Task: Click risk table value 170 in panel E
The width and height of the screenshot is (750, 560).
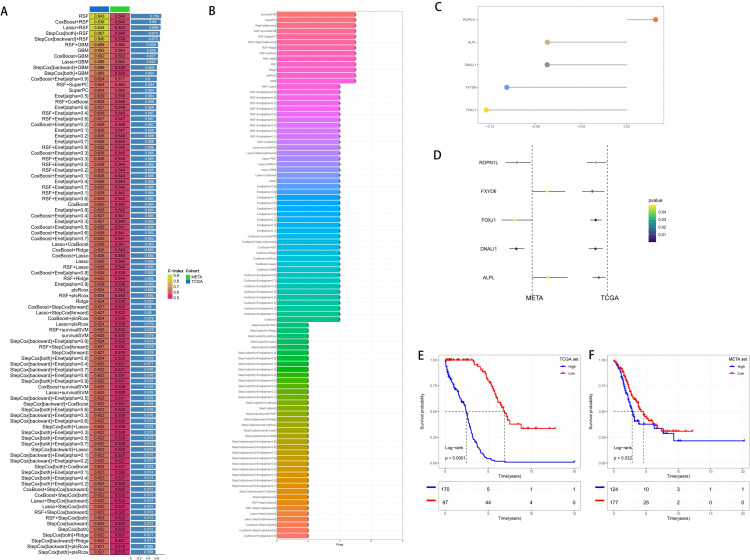Action: 445,489
